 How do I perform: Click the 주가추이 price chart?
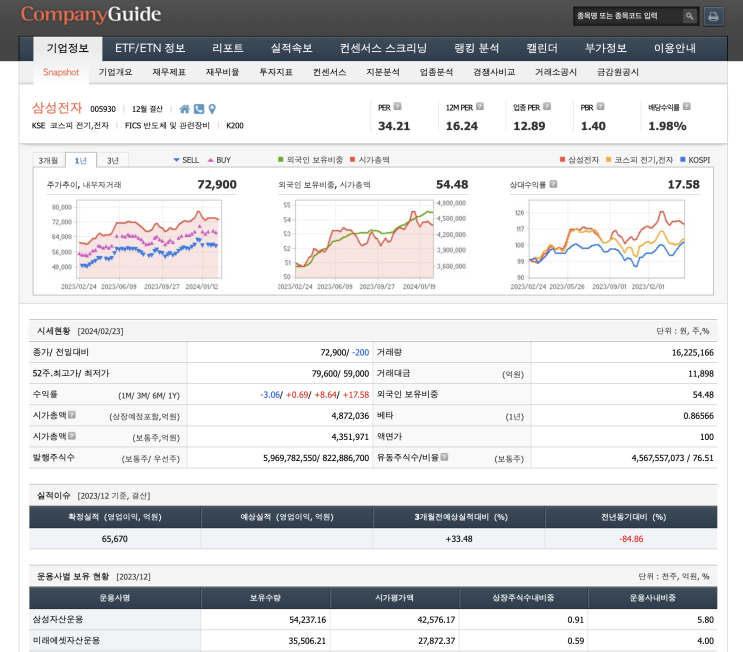click(149, 239)
